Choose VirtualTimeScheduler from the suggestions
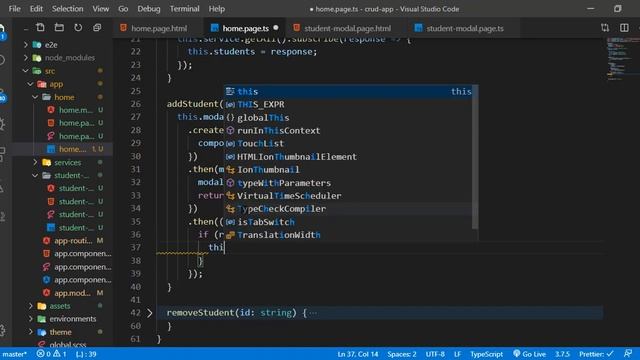640x360 pixels. 349,196
